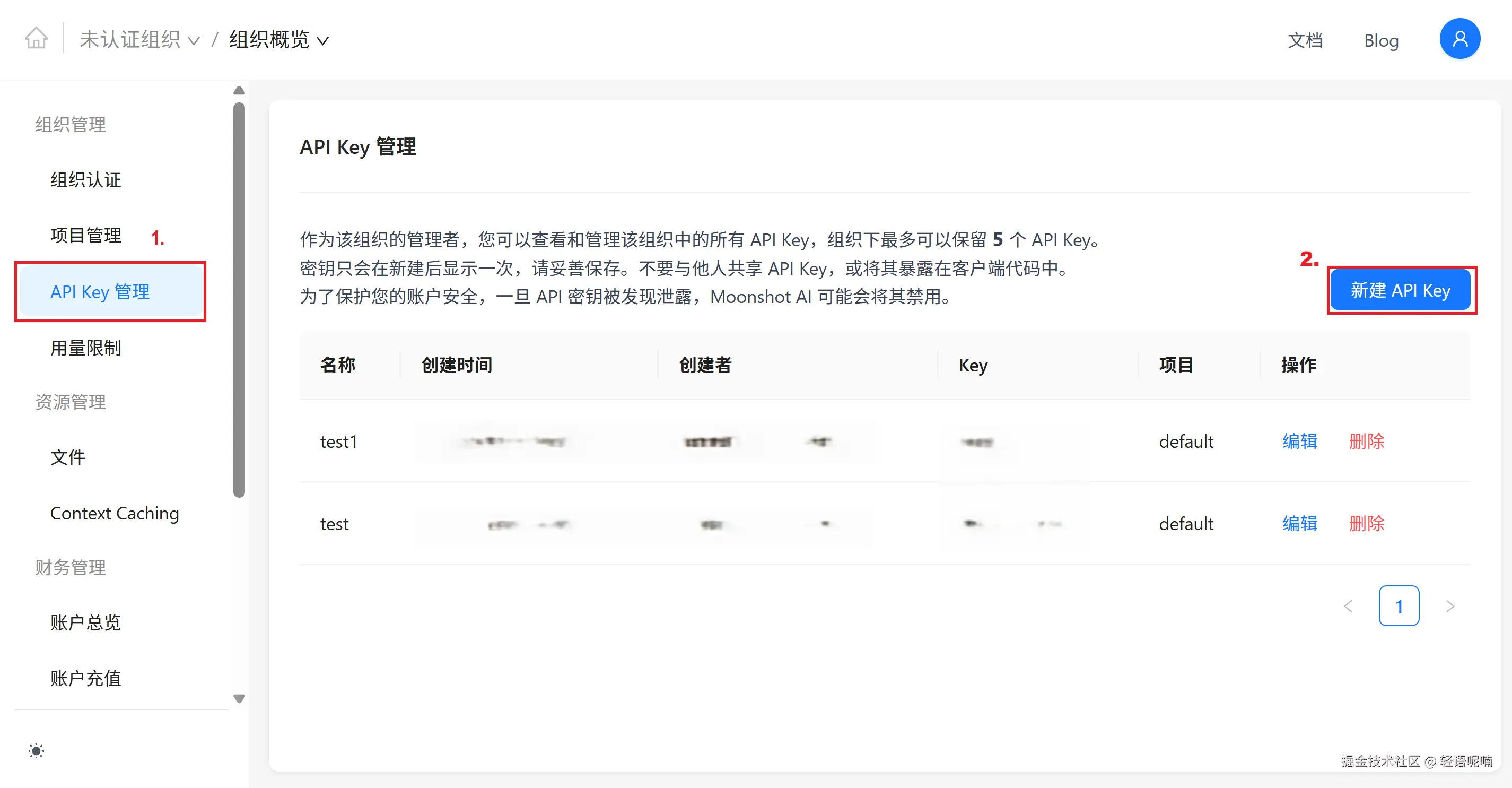The width and height of the screenshot is (1512, 788).
Task: Open the Blog page
Action: [x=1381, y=40]
